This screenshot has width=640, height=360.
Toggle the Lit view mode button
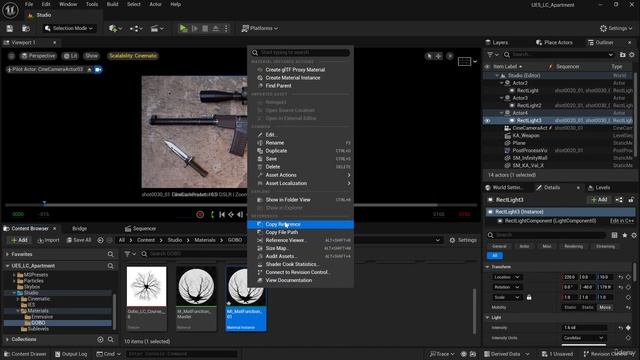(70, 56)
